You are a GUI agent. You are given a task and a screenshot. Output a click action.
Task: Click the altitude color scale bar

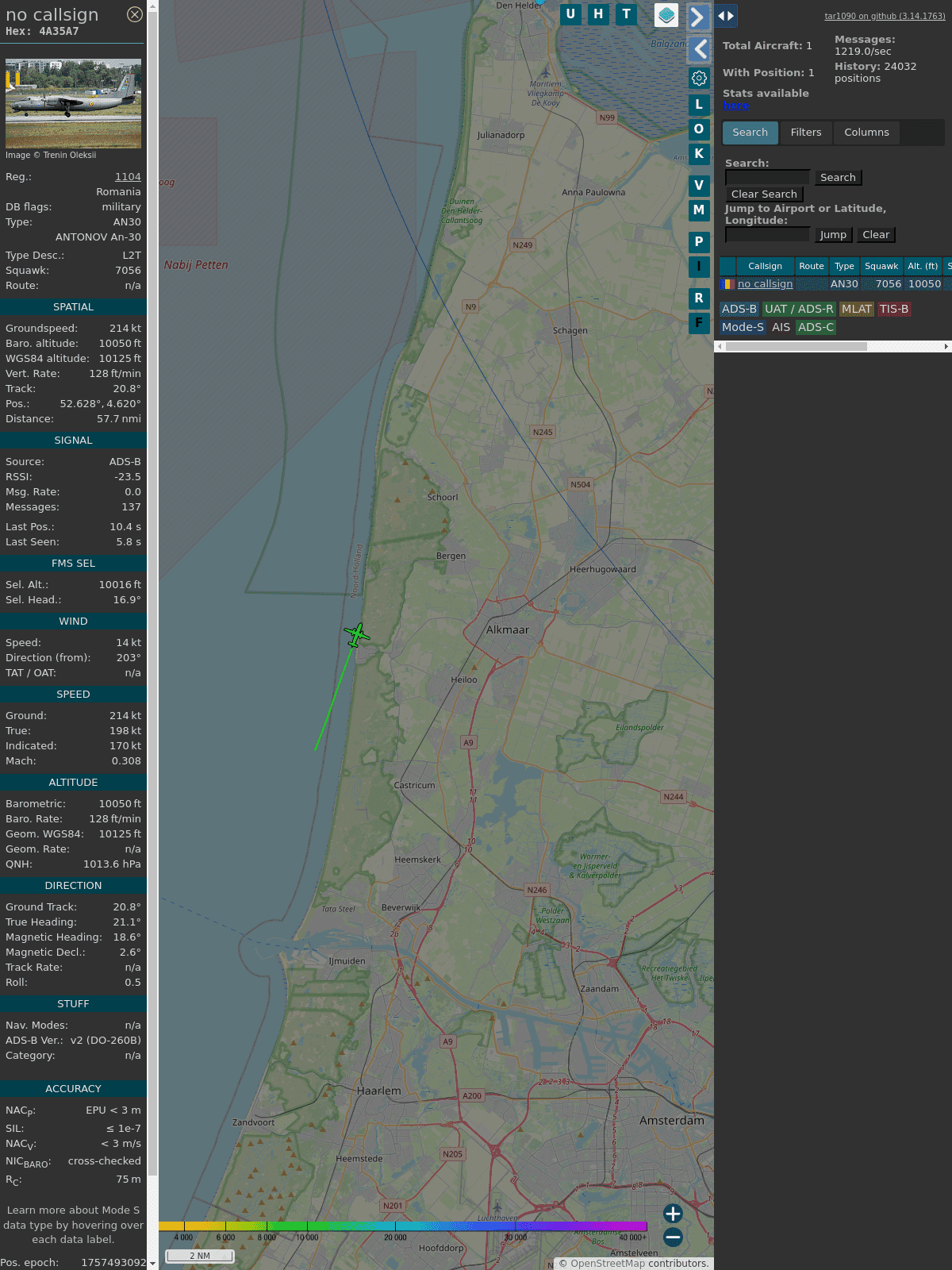pyautogui.click(x=403, y=1226)
